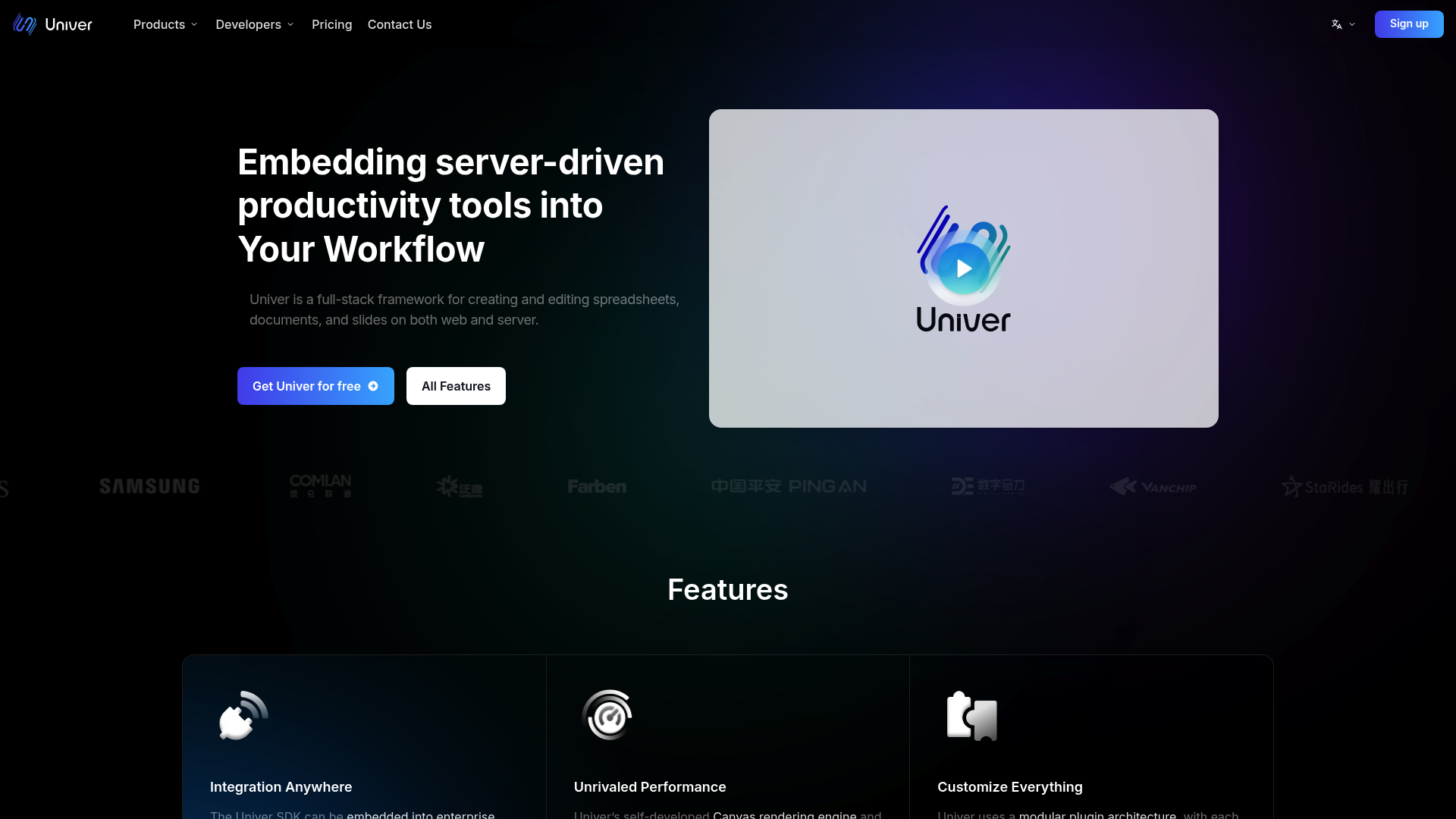1456x819 pixels.
Task: Click the Univer logo in header
Action: (52, 24)
